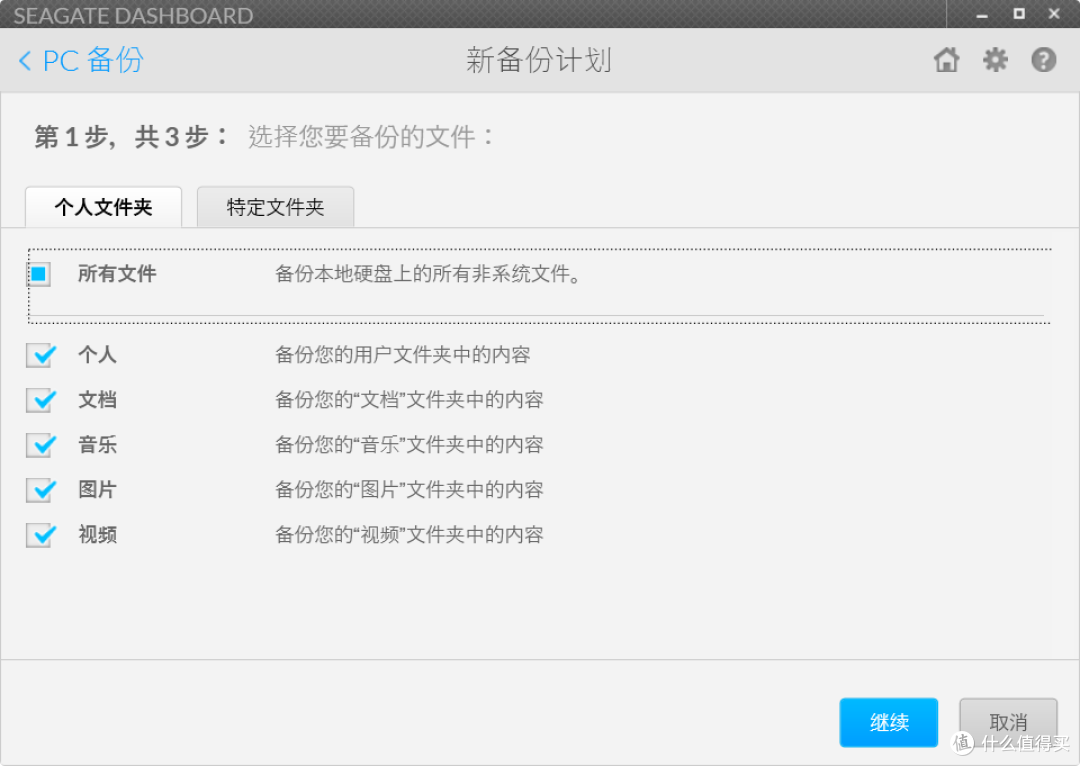
Task: Go back to PC 备份 screen
Action: pyautogui.click(x=81, y=61)
